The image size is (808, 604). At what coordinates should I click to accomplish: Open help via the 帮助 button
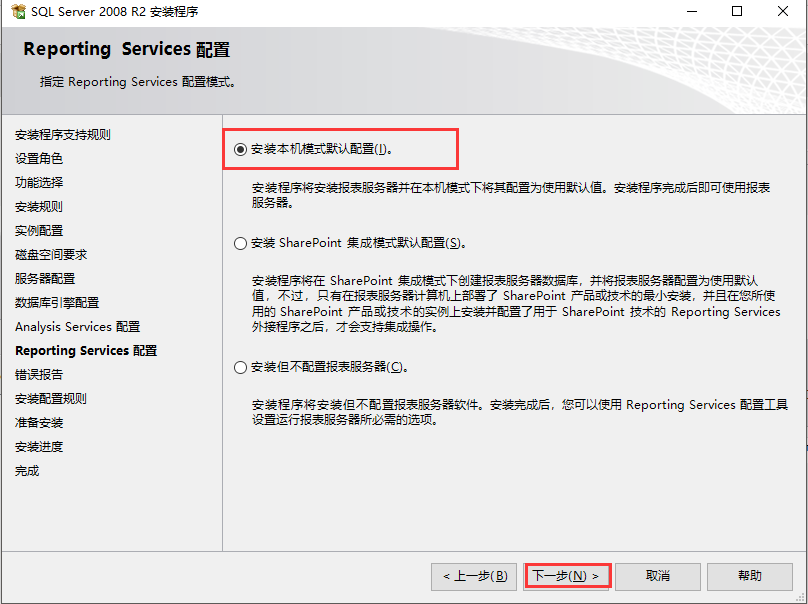coord(751,576)
